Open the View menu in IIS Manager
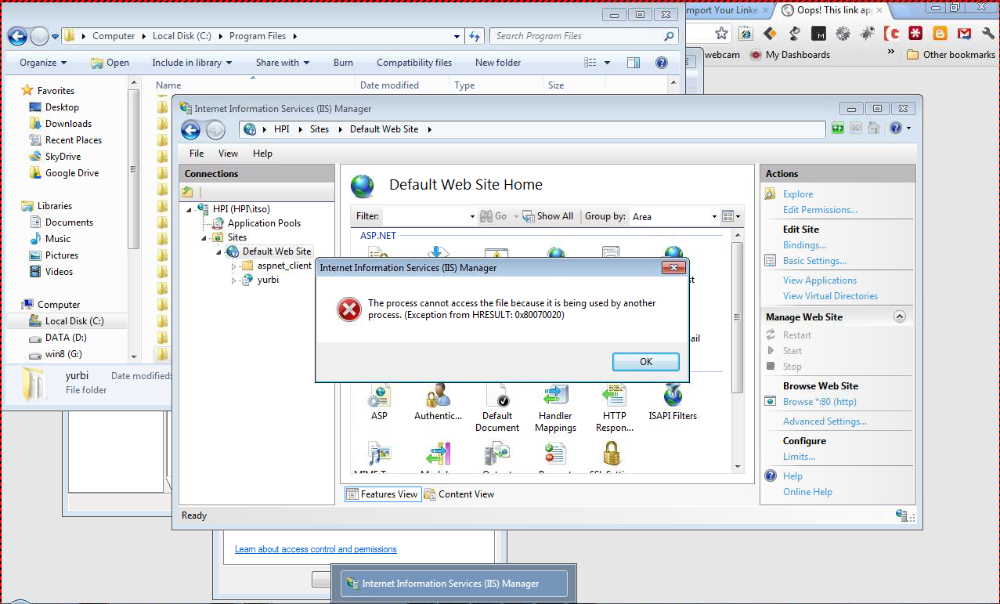Image resolution: width=1000 pixels, height=604 pixels. [x=229, y=153]
